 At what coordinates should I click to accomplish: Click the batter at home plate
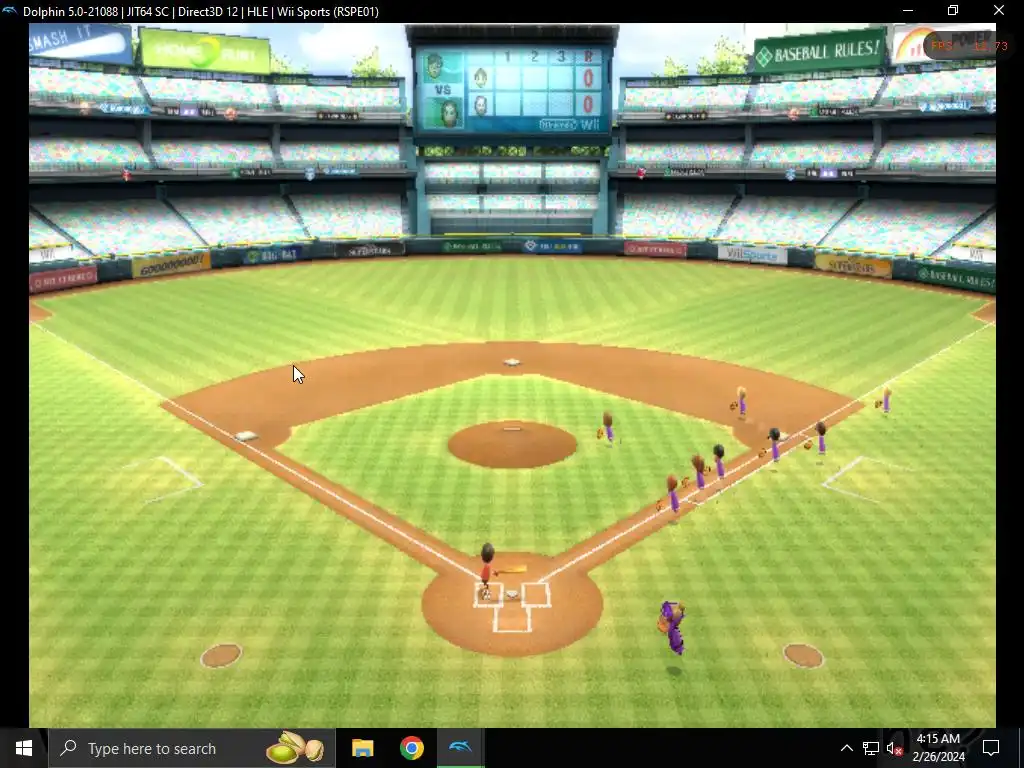(487, 571)
